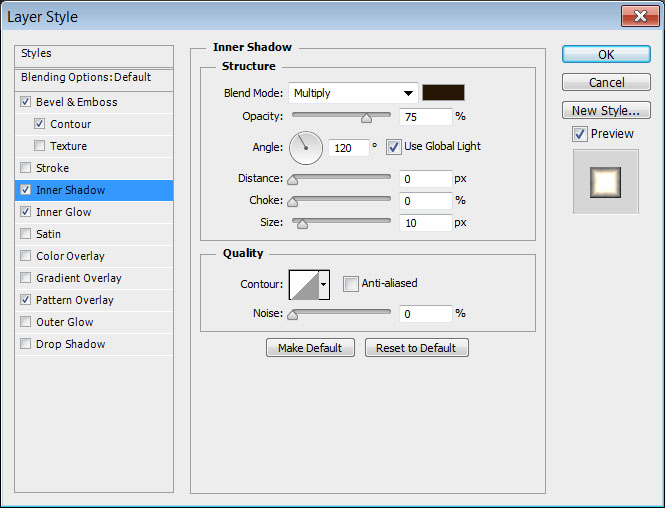Turn on the Drop Shadow checkbox
Screen dimensions: 665x508
[x=25, y=344]
